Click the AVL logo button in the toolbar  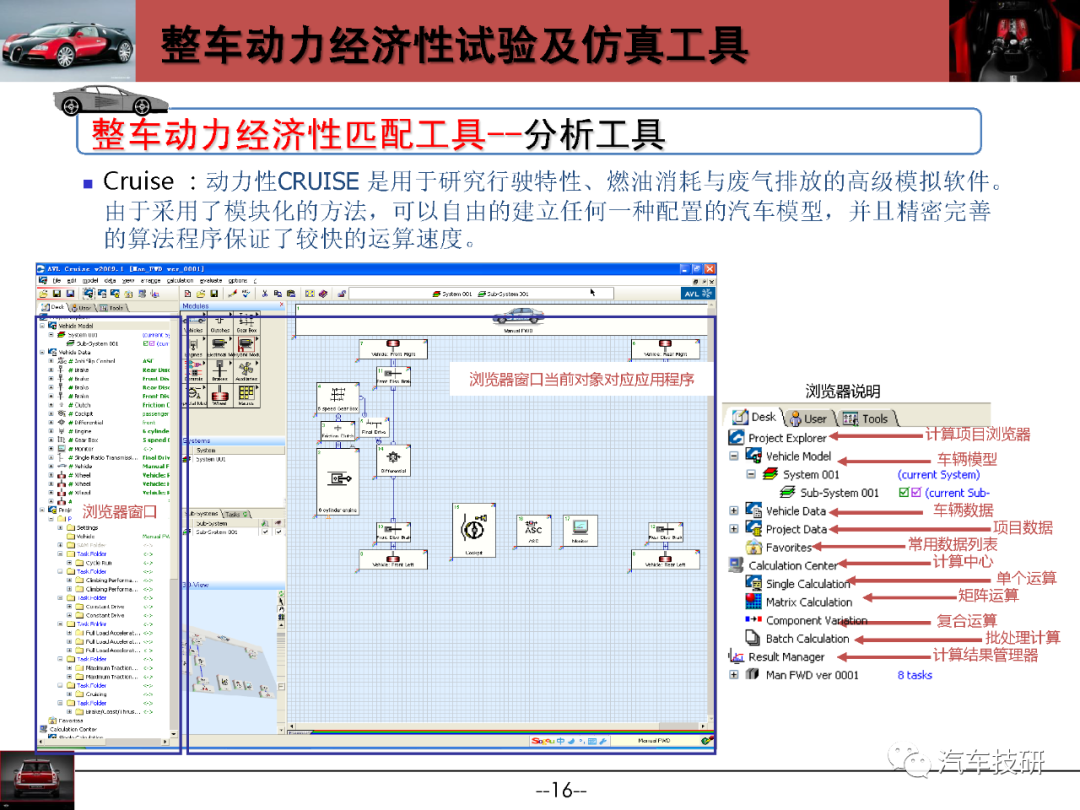(x=697, y=293)
